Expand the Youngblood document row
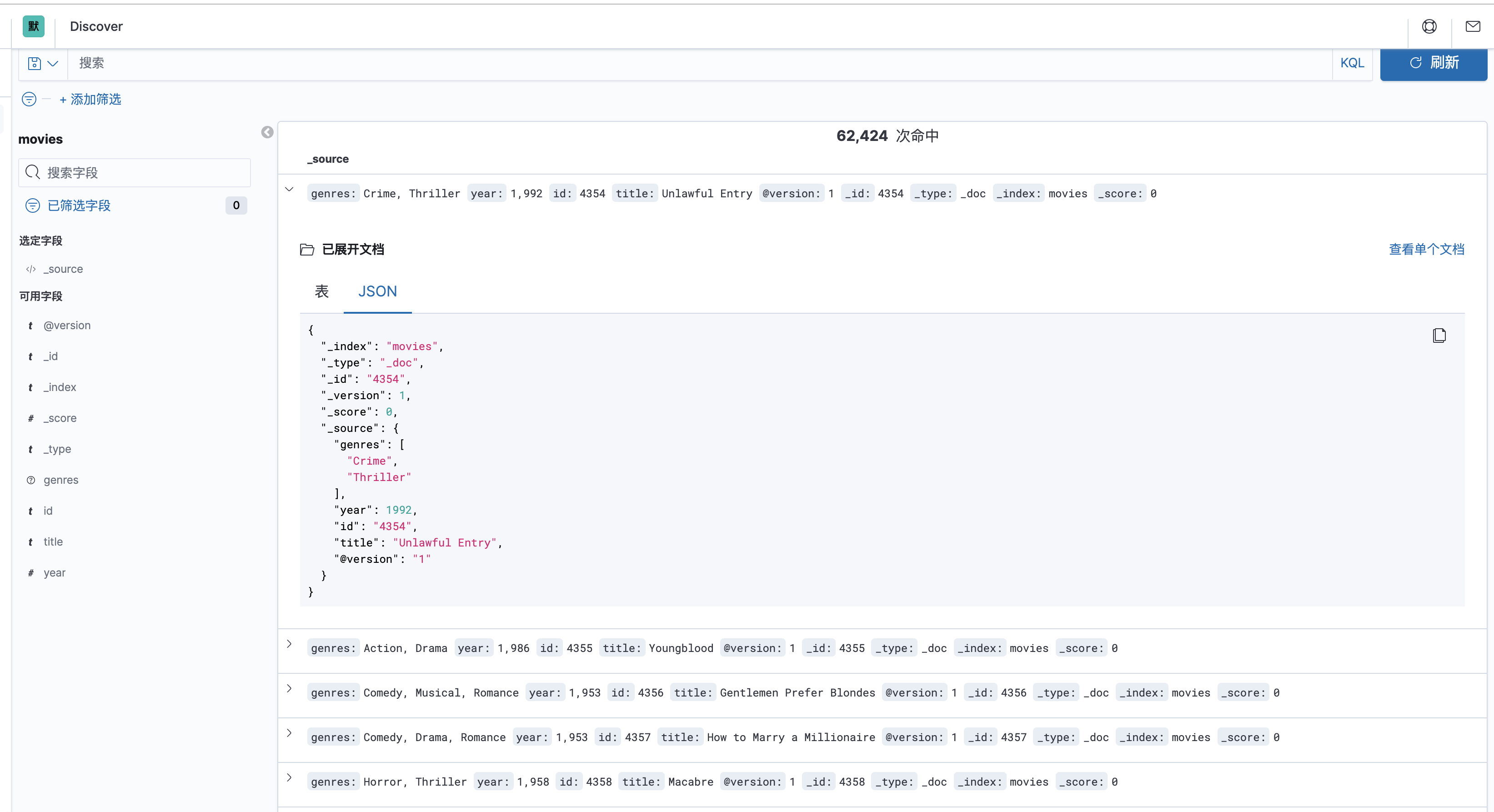 pos(290,644)
